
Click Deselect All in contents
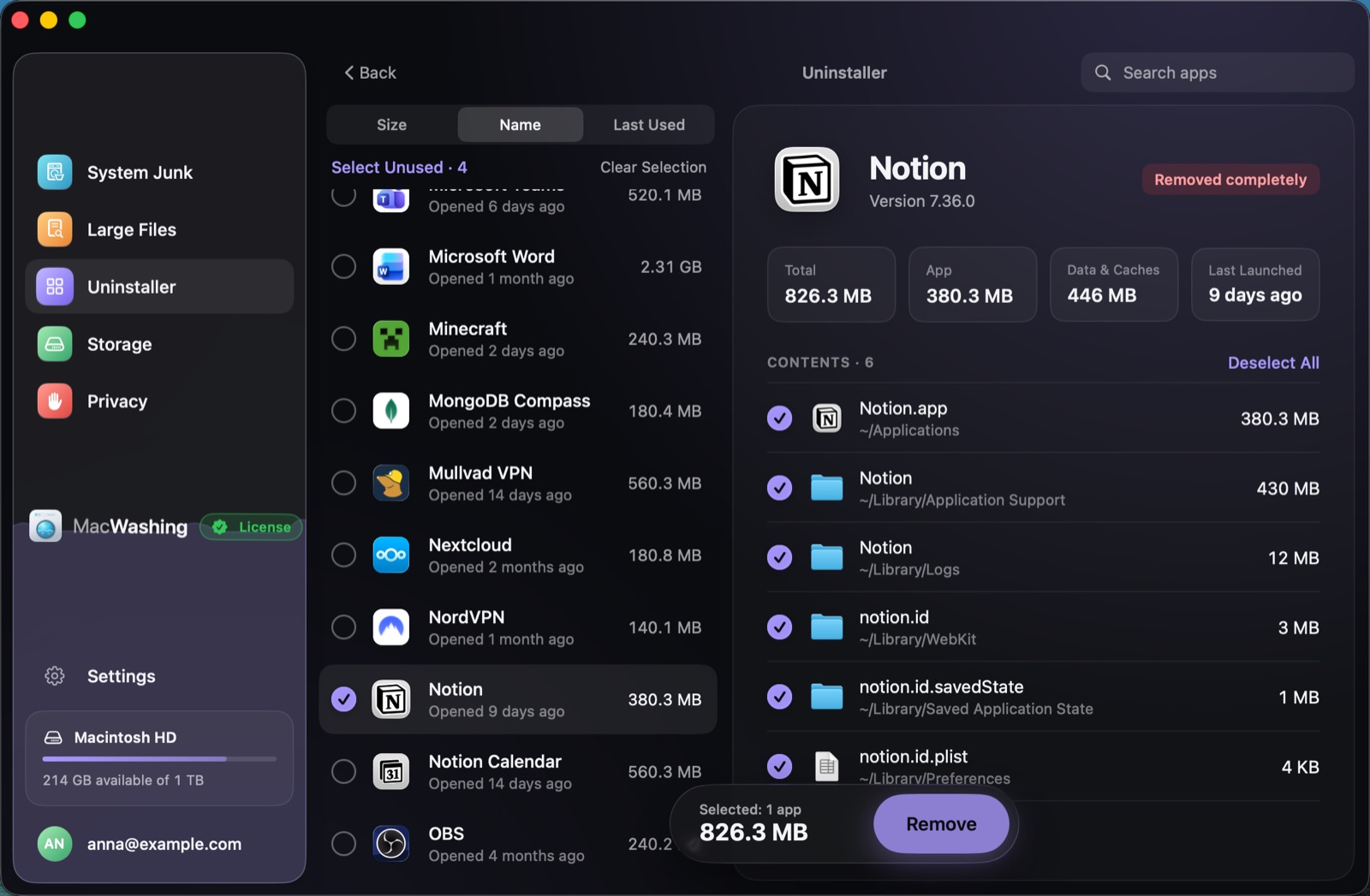coord(1273,363)
